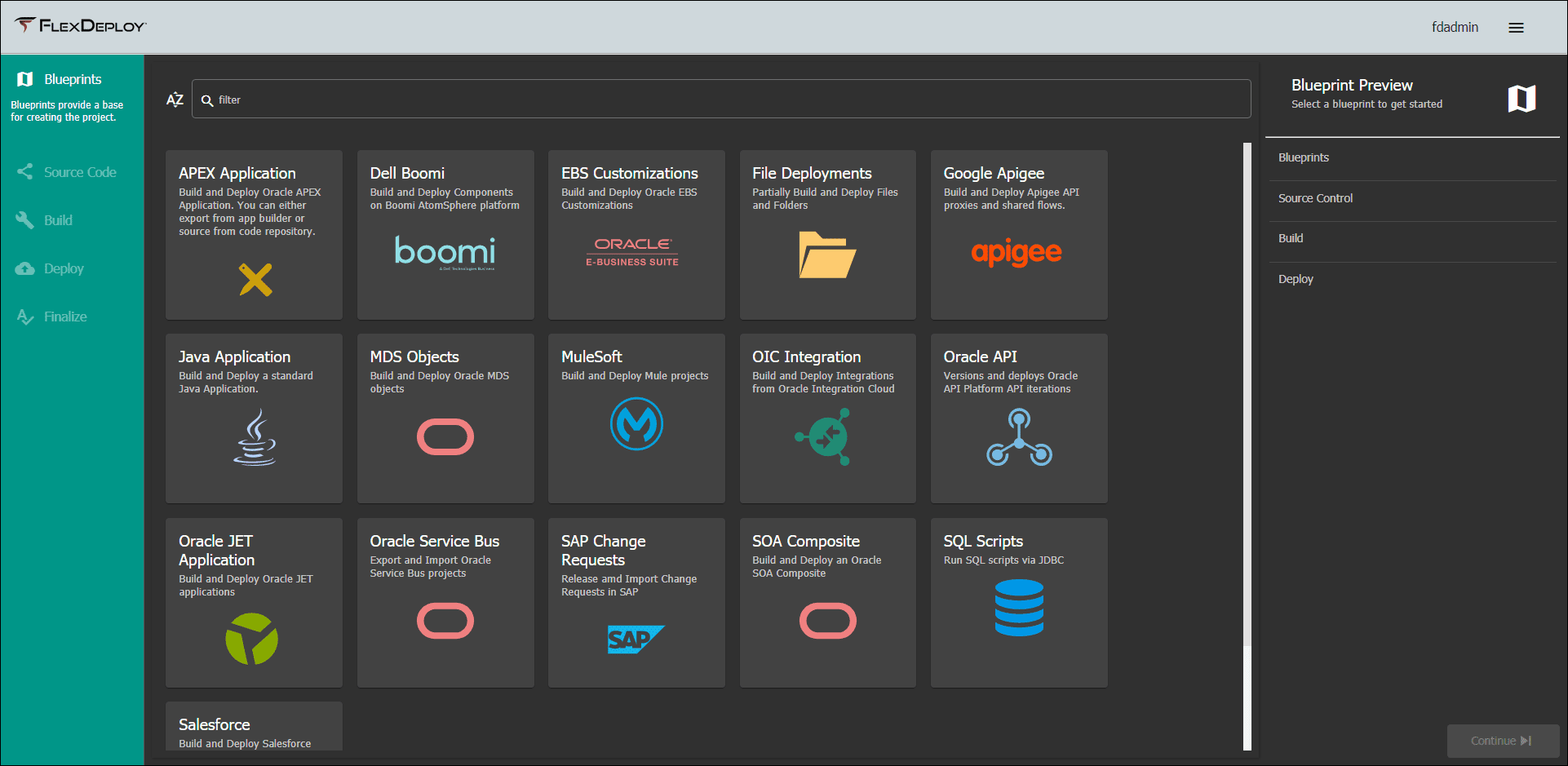The height and width of the screenshot is (766, 1568).
Task: Select the File Deployments folder icon
Action: [x=827, y=255]
